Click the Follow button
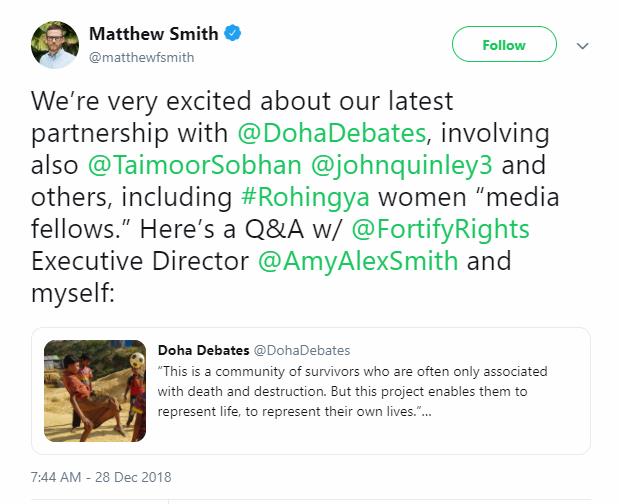Screen dimensions: 619x504 (503, 45)
